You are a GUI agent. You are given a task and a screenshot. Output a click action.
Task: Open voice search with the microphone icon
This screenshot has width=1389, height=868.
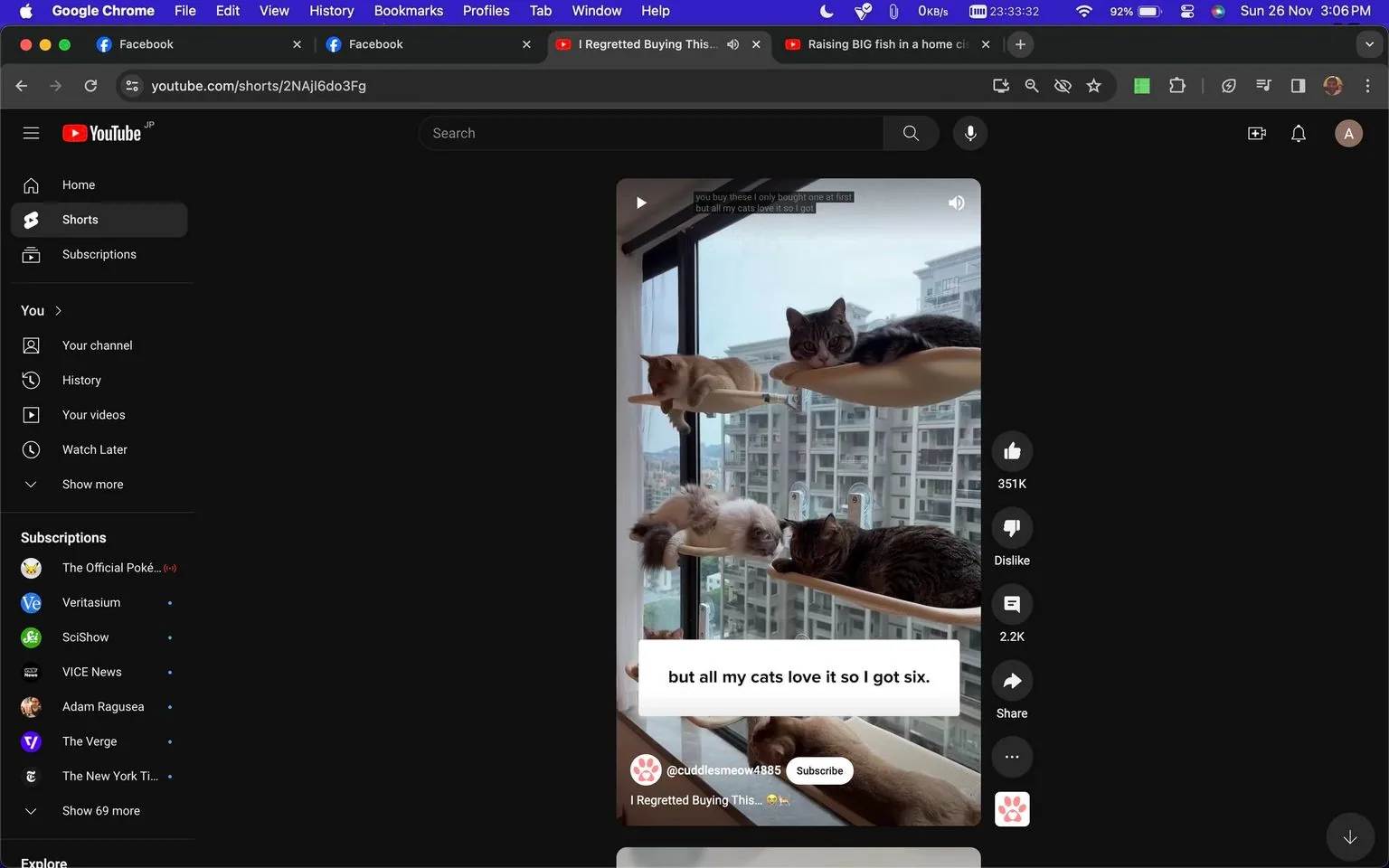coord(969,133)
